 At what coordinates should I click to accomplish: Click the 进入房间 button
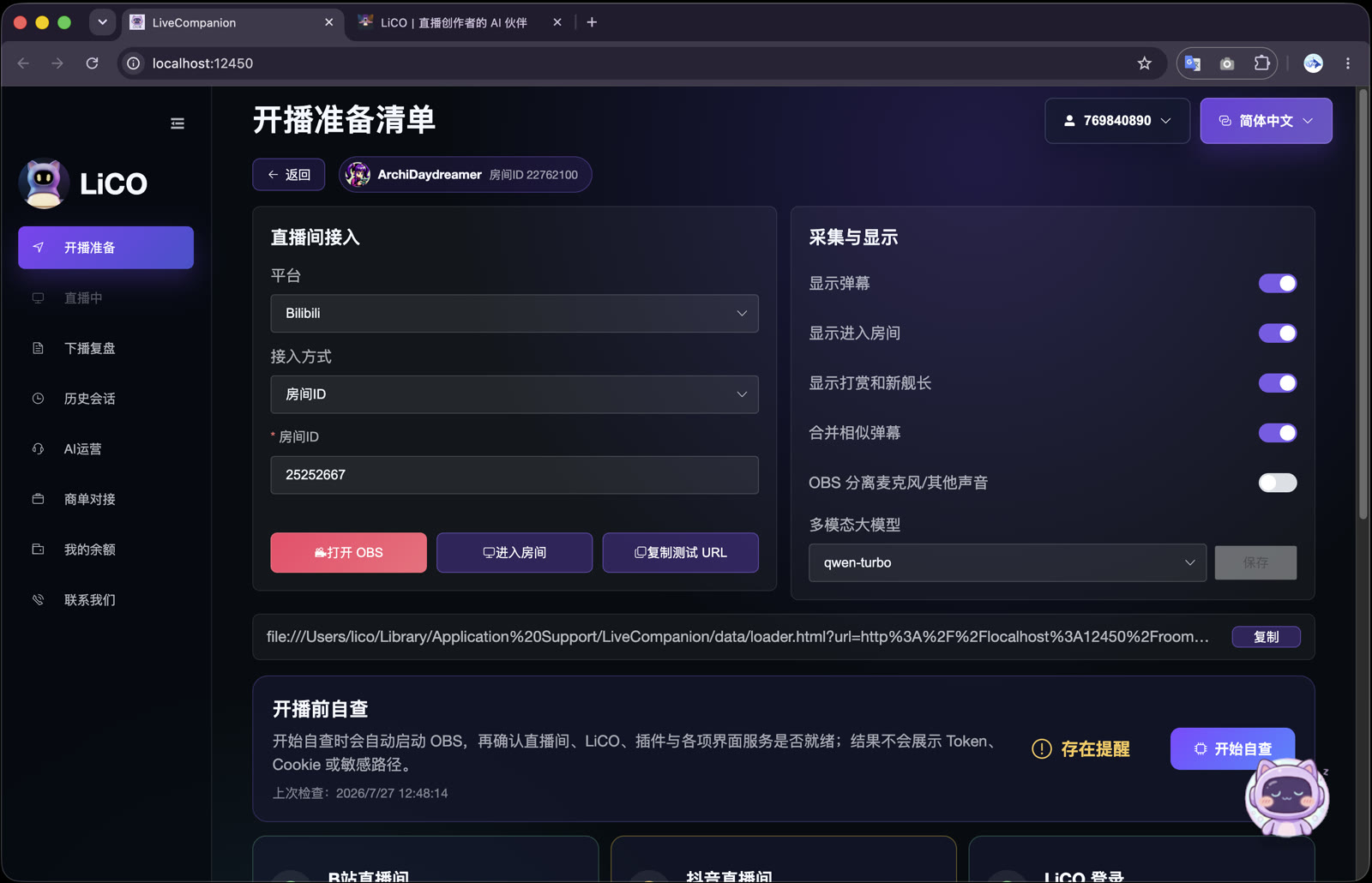pos(514,553)
